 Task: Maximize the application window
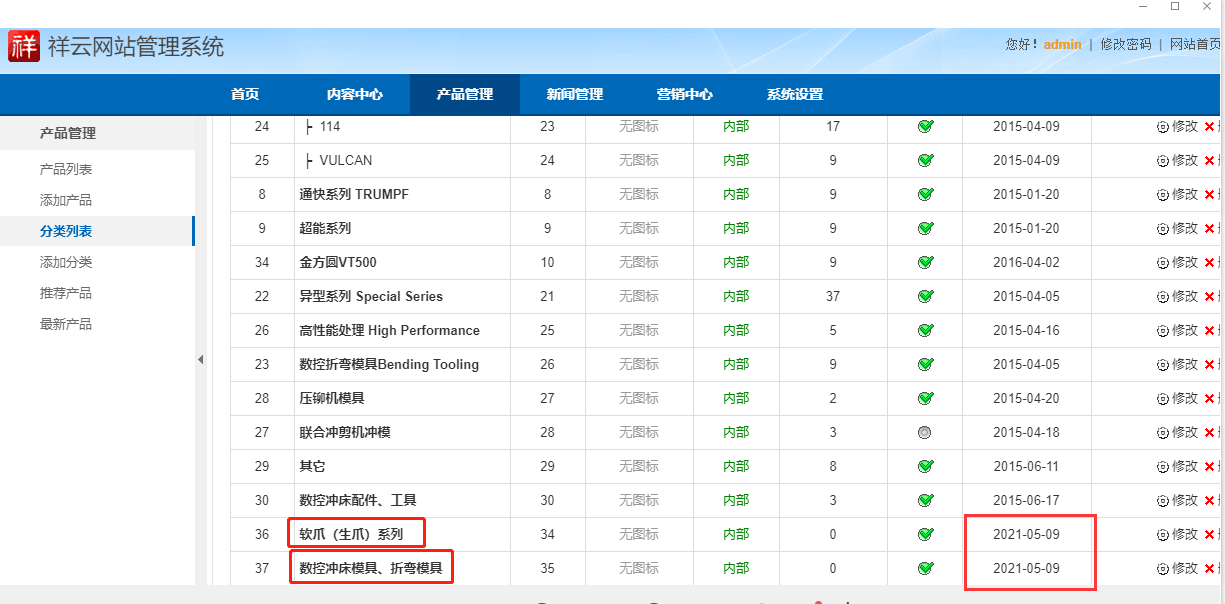[1175, 7]
